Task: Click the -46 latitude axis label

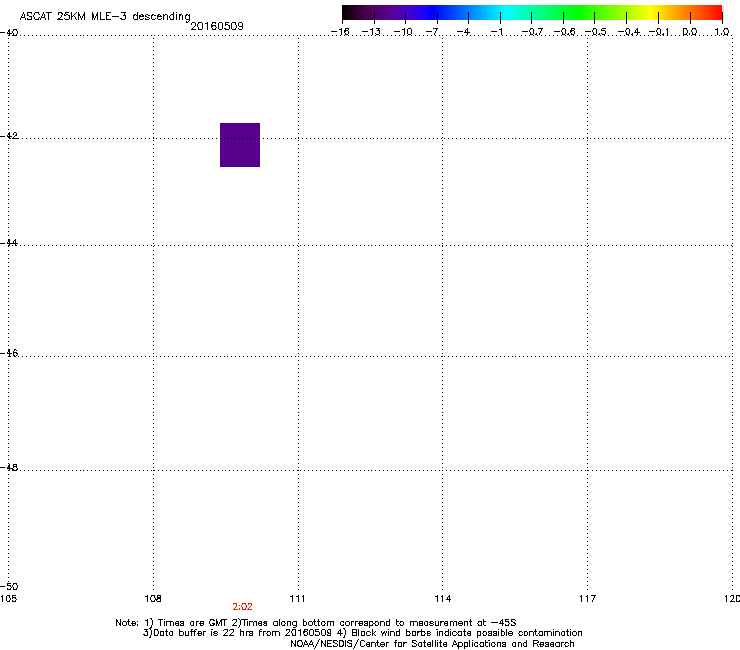Action: click(9, 353)
